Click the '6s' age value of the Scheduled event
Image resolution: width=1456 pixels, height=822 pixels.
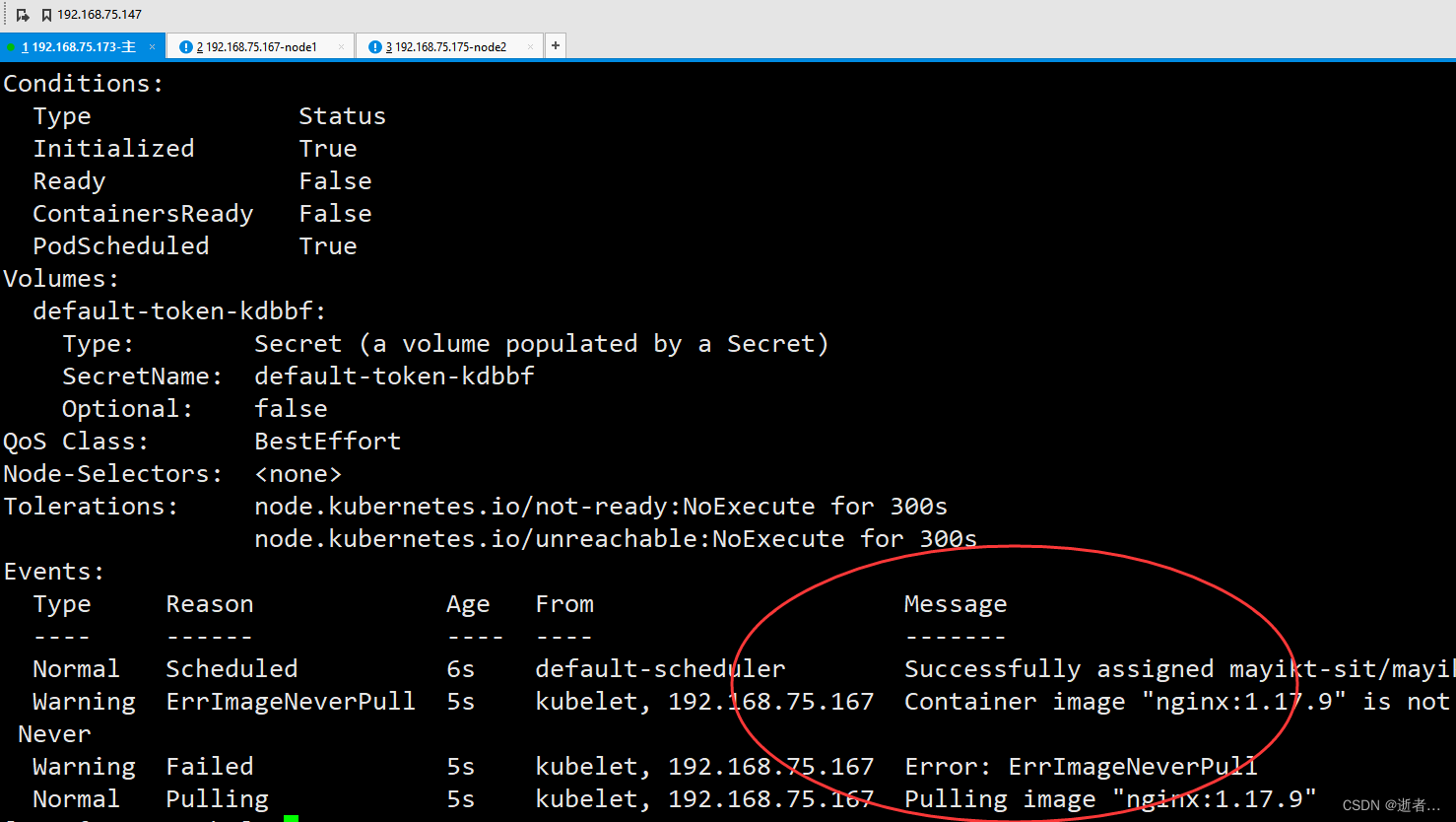(461, 669)
